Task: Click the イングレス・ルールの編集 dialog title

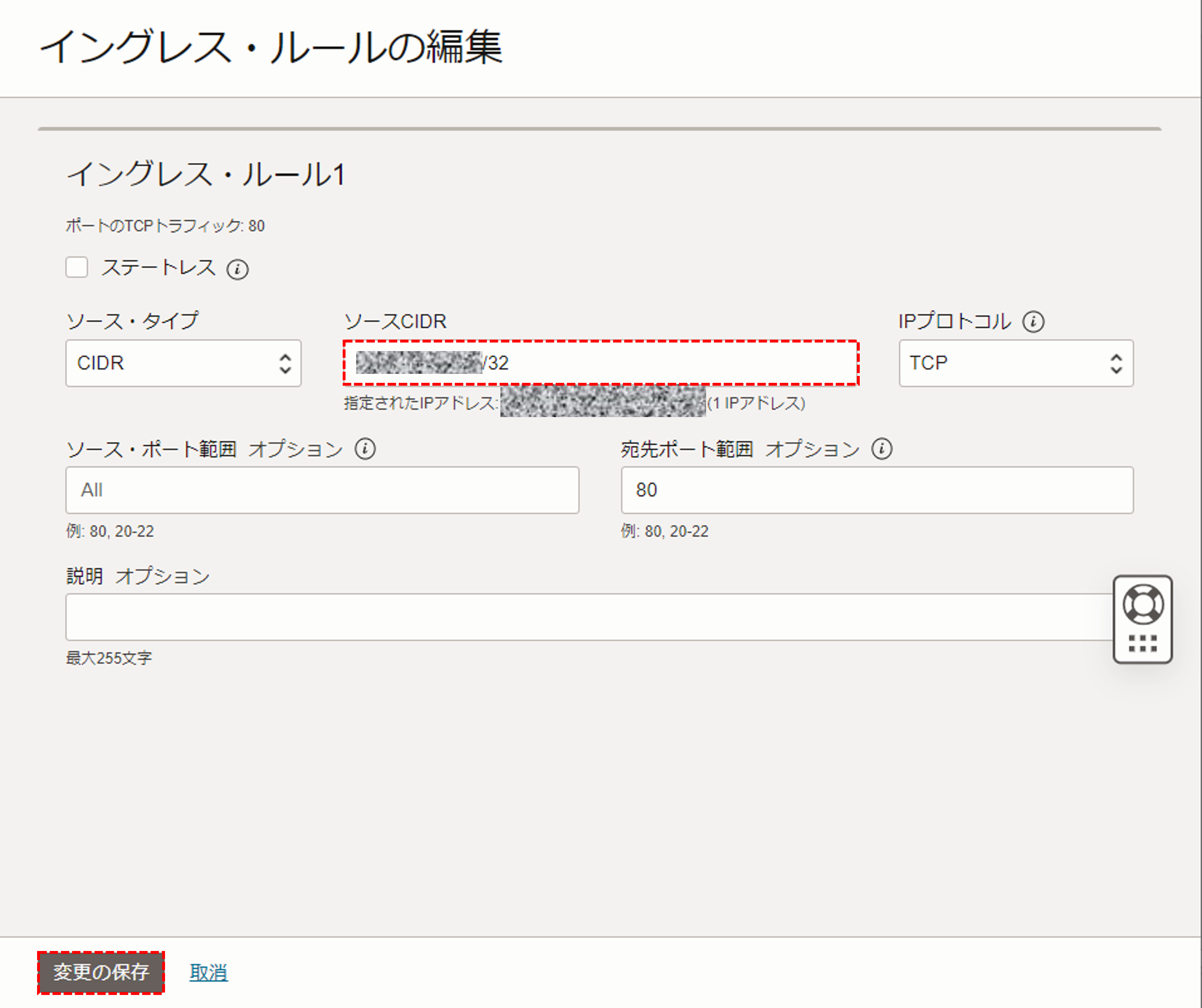Action: [x=271, y=47]
